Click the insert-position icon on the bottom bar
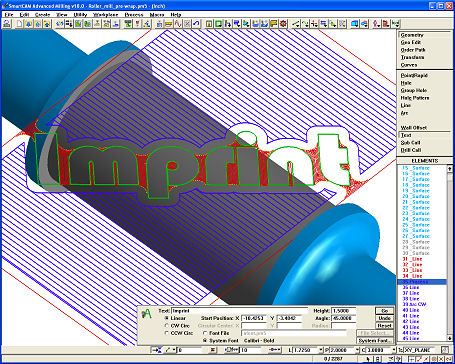This screenshot has height=364, width=455. 158,350
